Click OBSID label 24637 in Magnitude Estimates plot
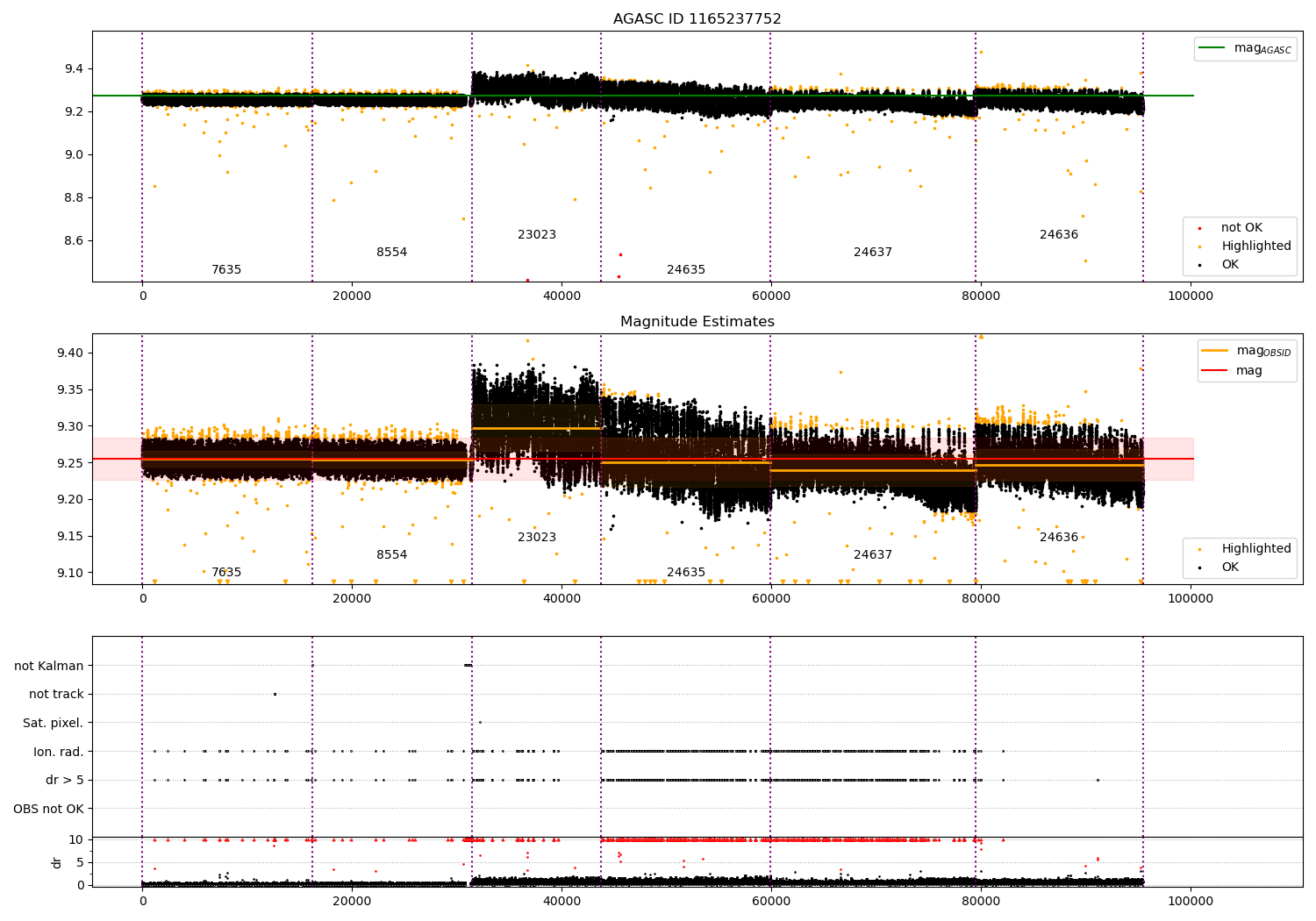This screenshot has height=921, width=1316. tap(873, 555)
